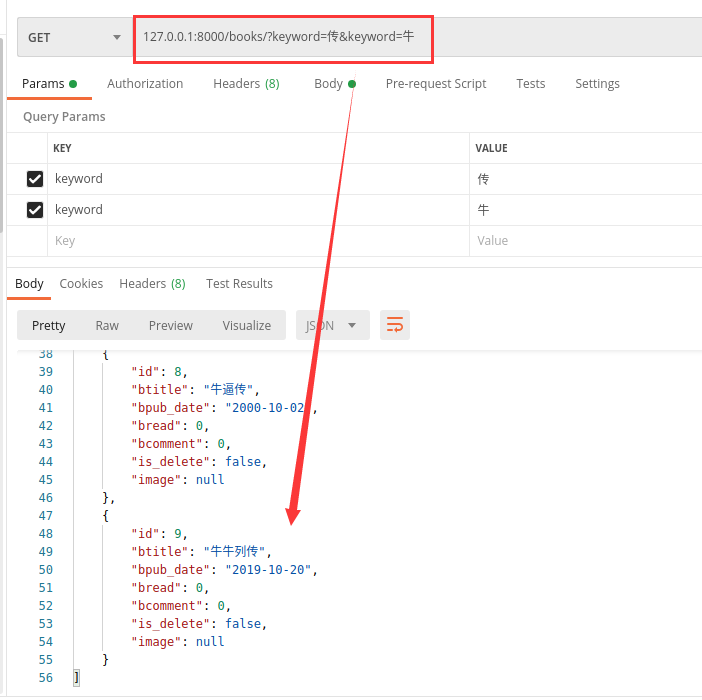
Task: Open the request Body tab
Action: pyautogui.click(x=334, y=84)
